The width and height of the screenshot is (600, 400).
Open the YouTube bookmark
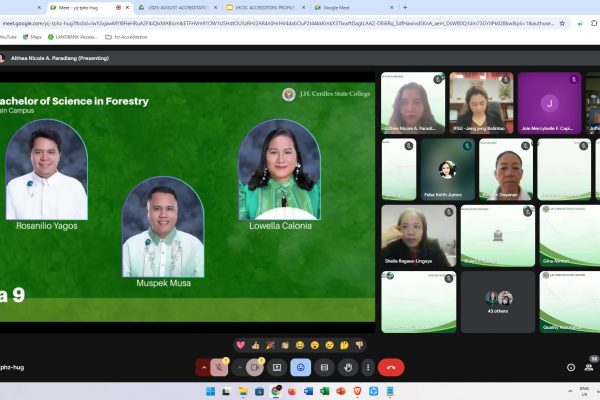click(x=8, y=37)
